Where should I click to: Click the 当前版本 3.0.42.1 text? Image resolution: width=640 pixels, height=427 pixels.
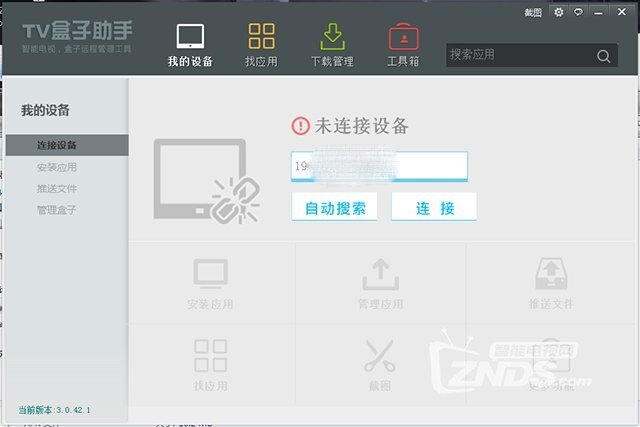coord(54,410)
